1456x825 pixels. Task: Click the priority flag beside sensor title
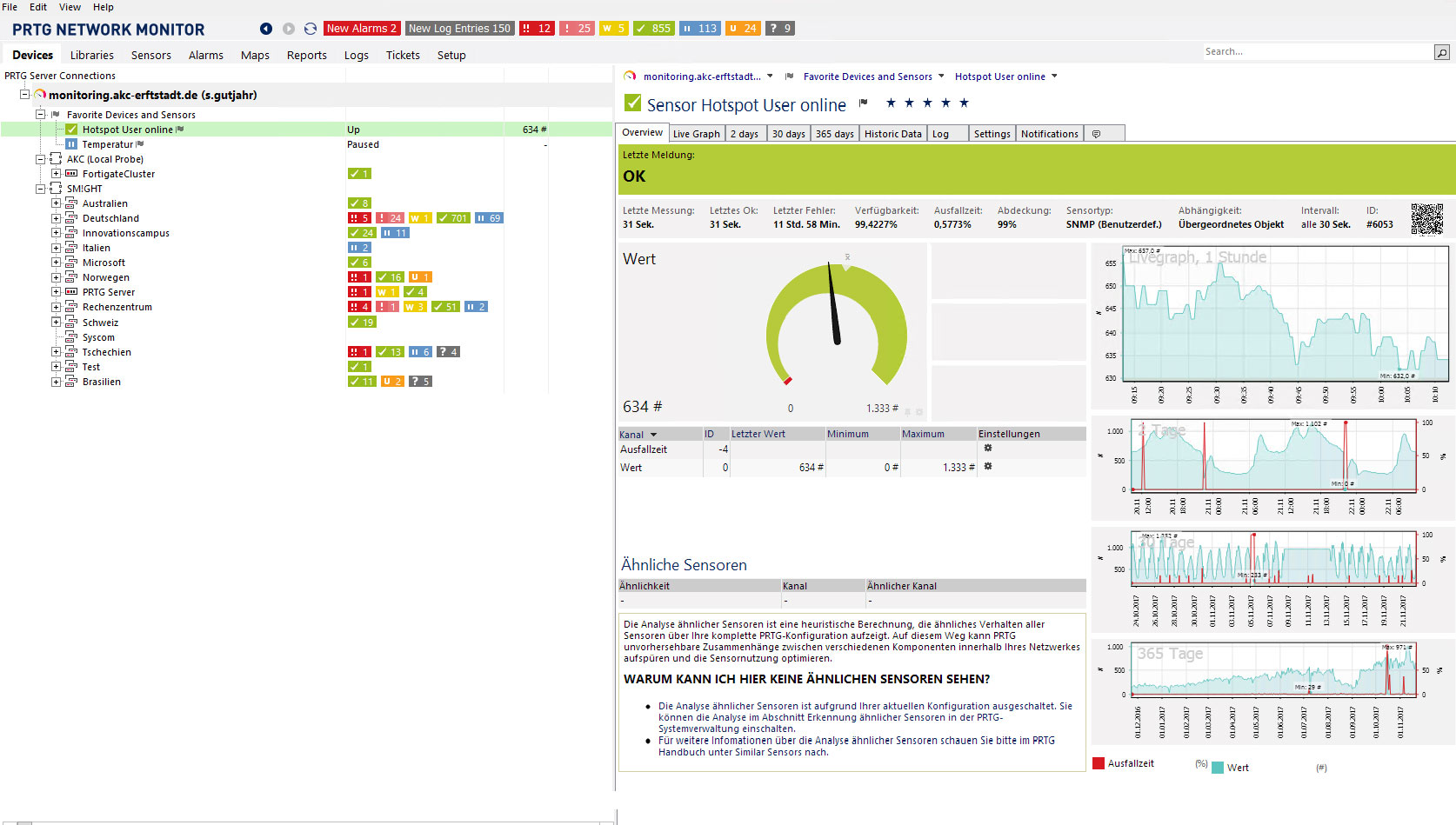[864, 103]
